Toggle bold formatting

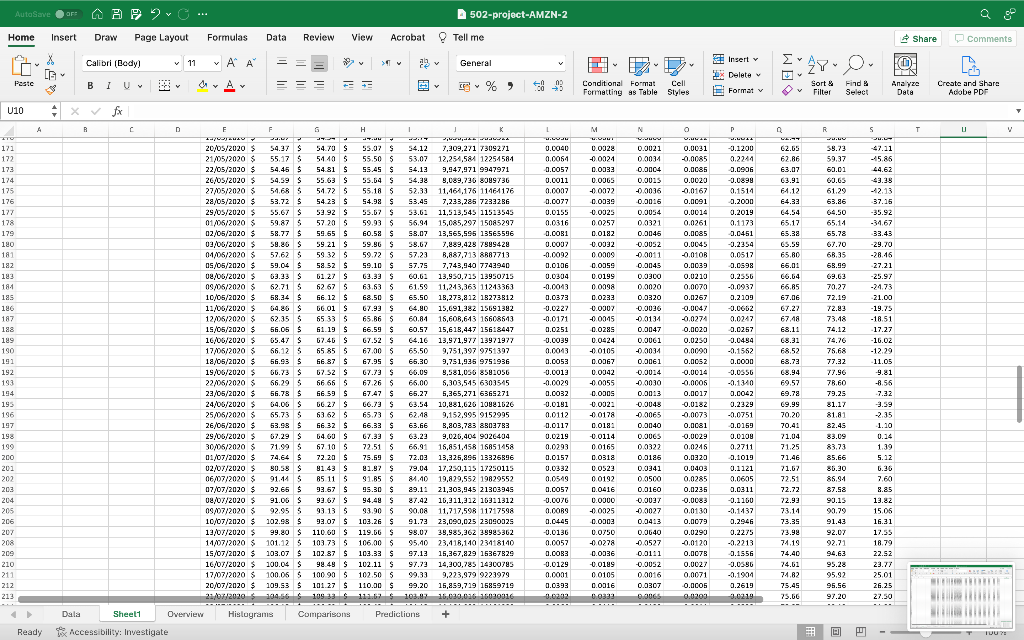[x=91, y=86]
